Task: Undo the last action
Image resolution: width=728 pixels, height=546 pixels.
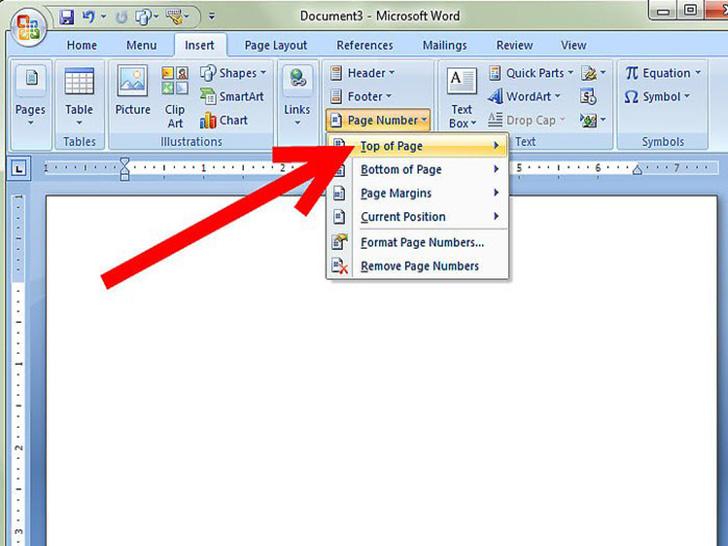Action: [x=89, y=17]
